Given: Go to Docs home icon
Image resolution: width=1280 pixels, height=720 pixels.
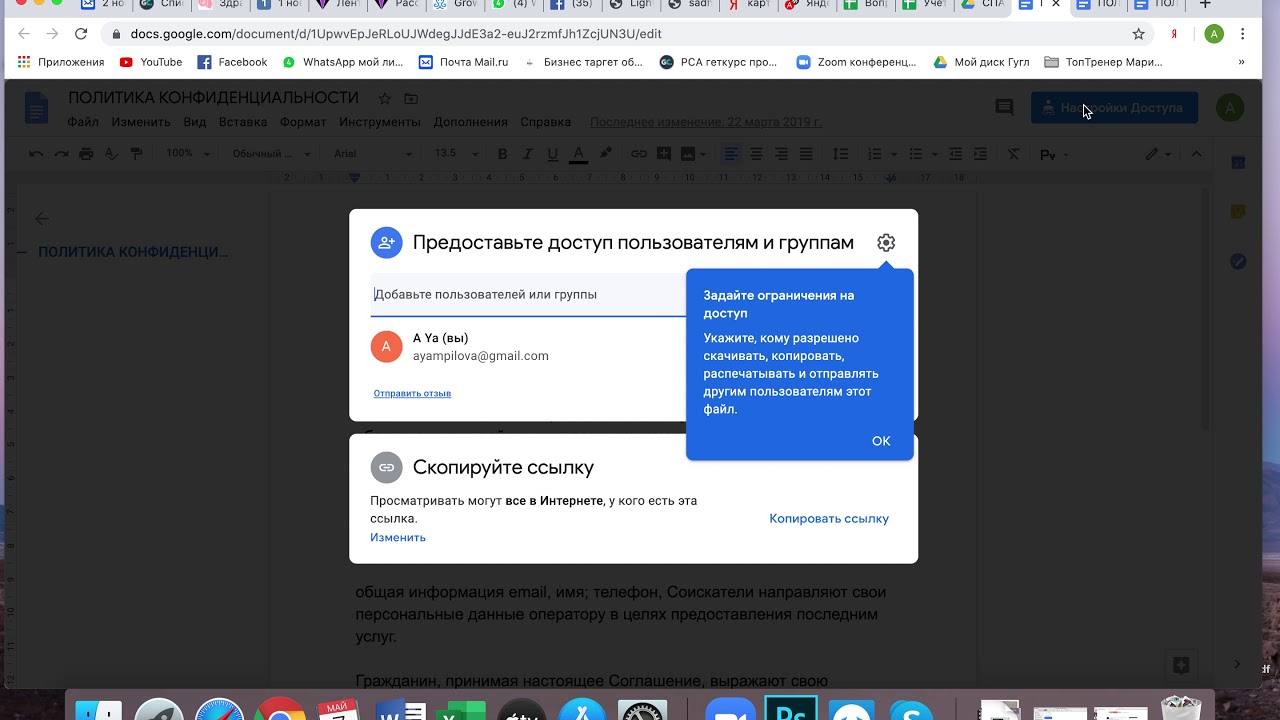Looking at the screenshot, I should tap(36, 108).
